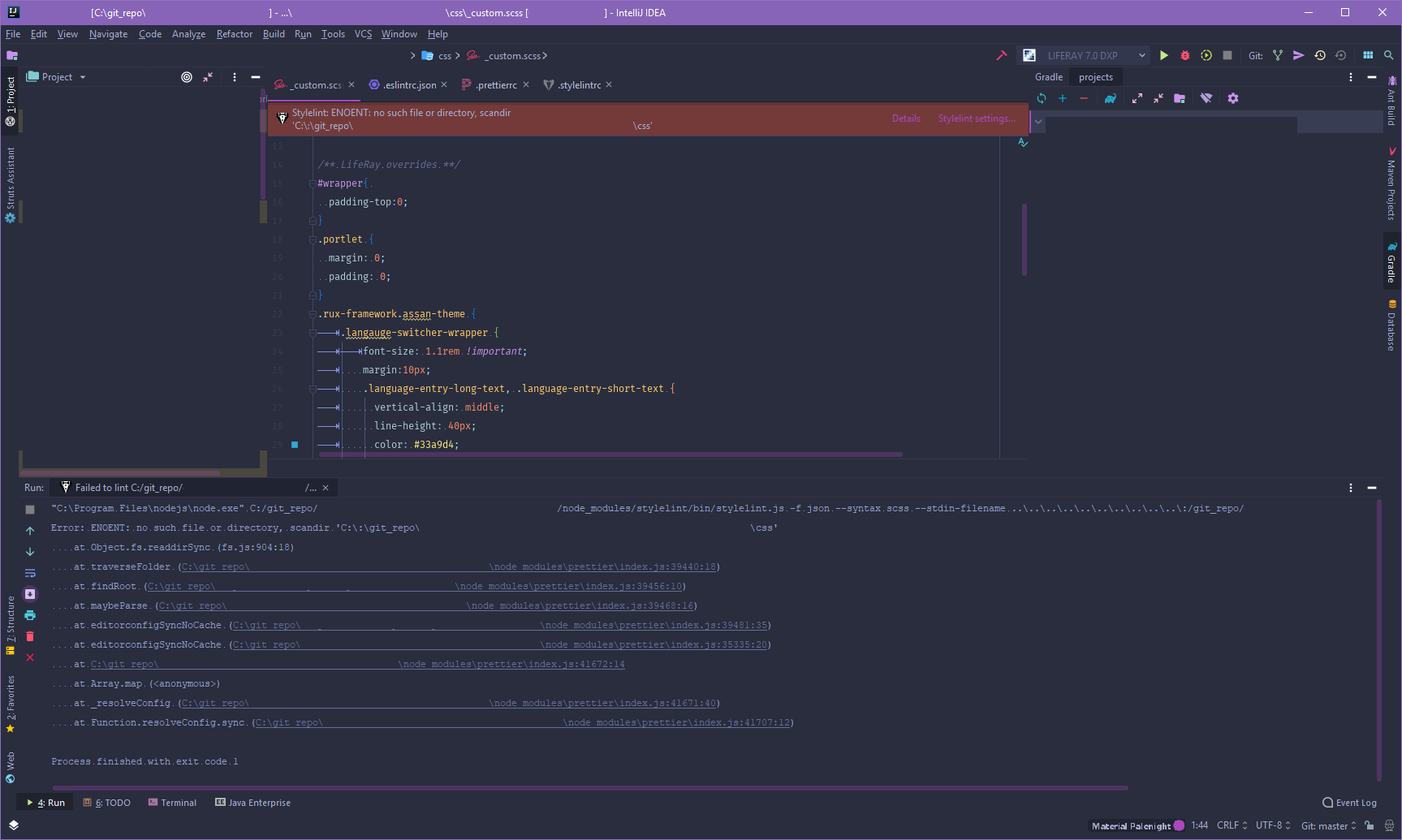Open the 6: TODO tool window

(106, 803)
